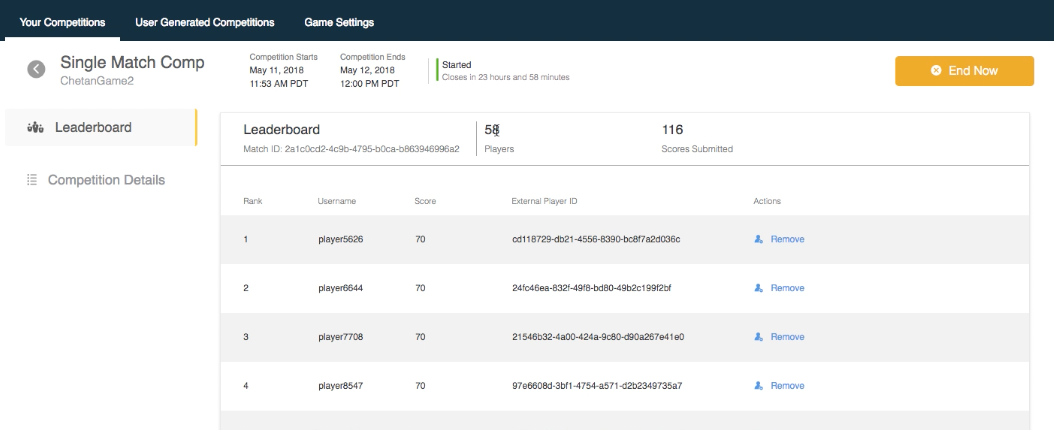The image size is (1054, 430).
Task: Click remove-user icon for player8547
Action: pos(759,386)
